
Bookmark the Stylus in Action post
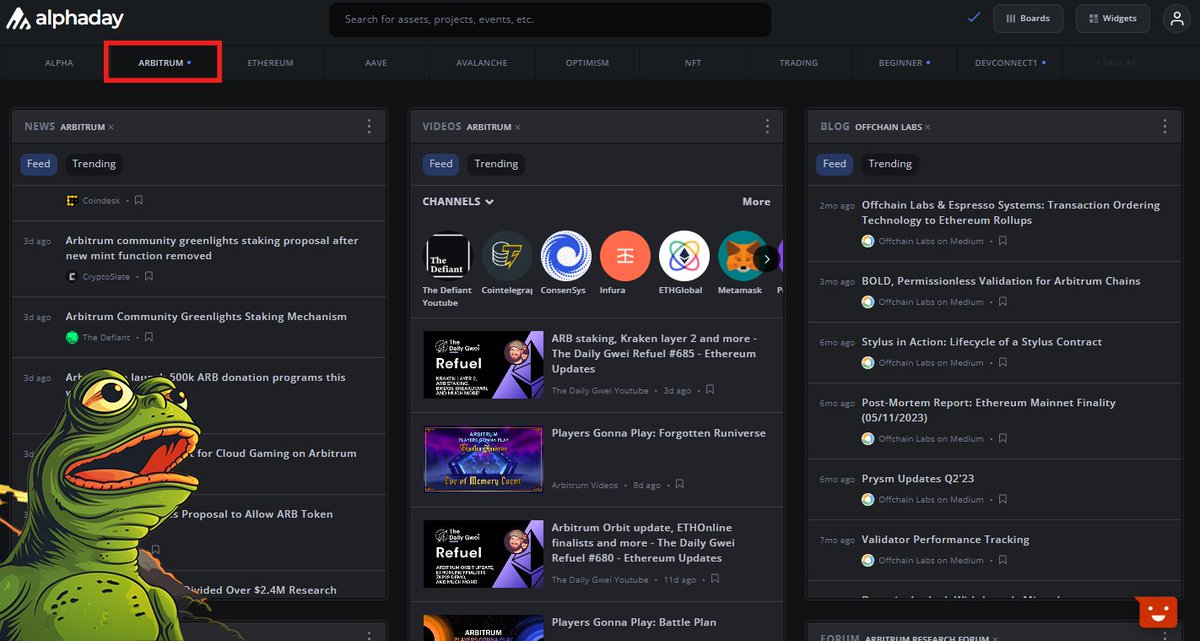pyautogui.click(x=1003, y=363)
